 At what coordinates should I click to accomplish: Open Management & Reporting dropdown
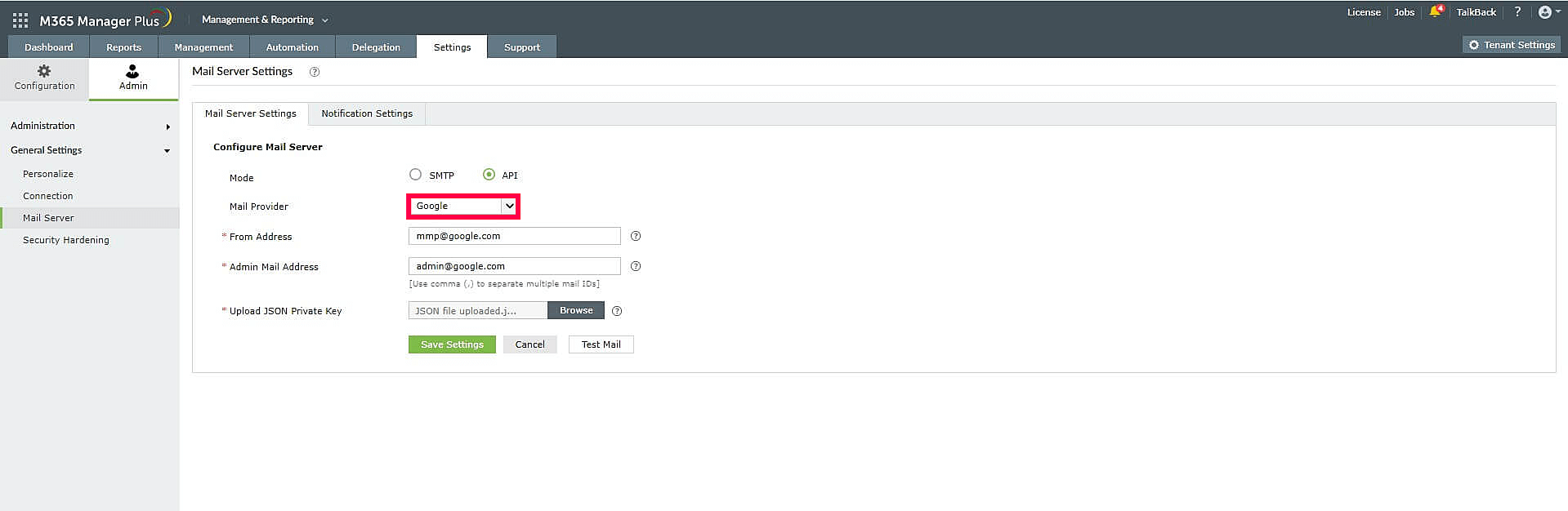pyautogui.click(x=265, y=20)
